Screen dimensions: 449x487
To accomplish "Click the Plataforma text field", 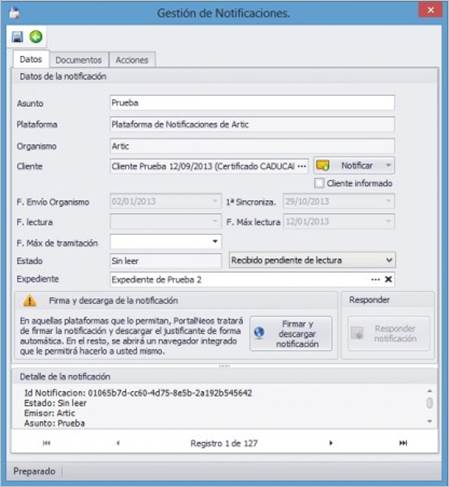I will click(252, 125).
